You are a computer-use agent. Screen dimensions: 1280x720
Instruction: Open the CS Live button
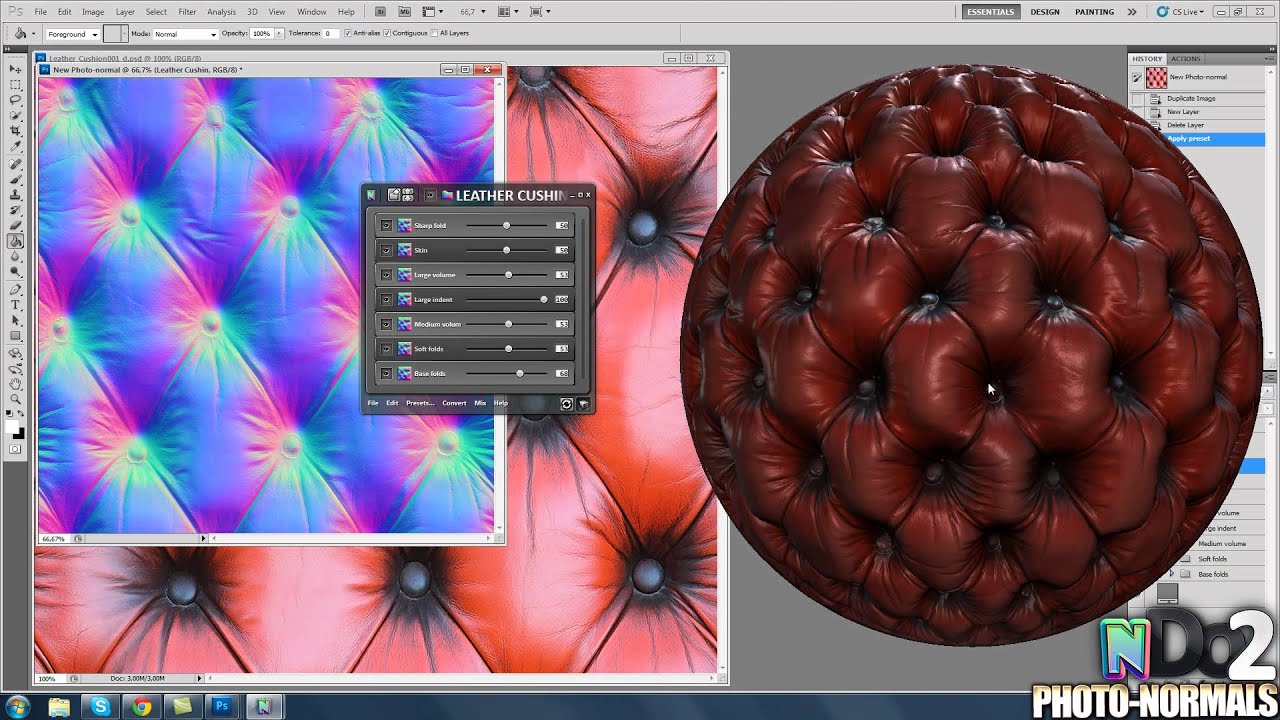(x=1180, y=12)
